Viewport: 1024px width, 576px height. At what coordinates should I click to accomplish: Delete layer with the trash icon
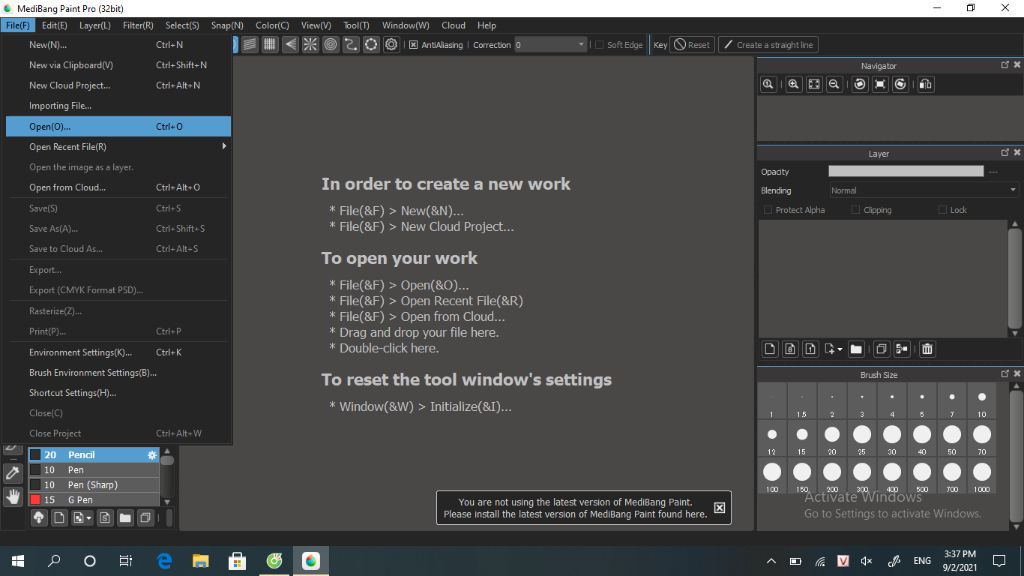927,349
